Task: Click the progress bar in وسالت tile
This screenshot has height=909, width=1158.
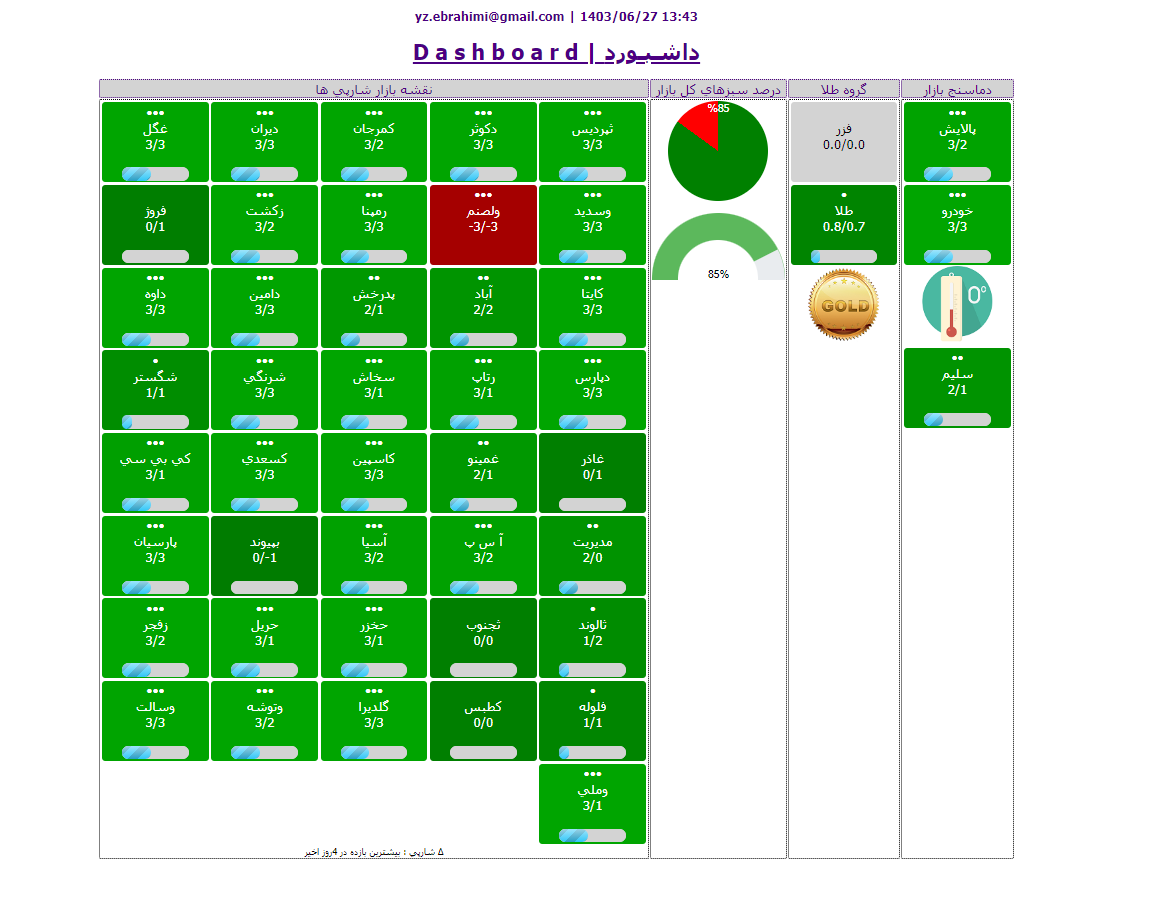Action: tap(155, 753)
